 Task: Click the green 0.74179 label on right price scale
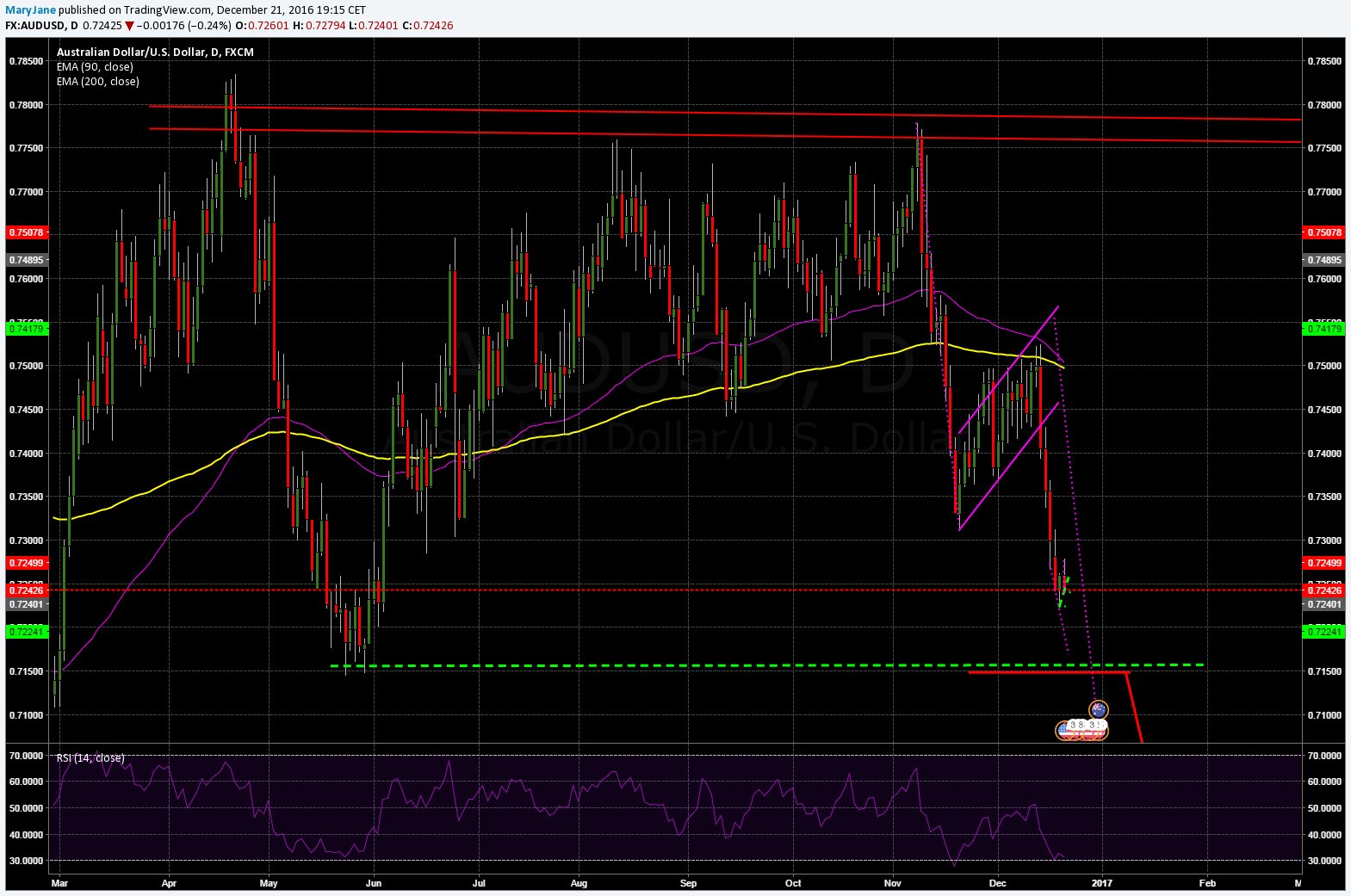[x=1324, y=329]
